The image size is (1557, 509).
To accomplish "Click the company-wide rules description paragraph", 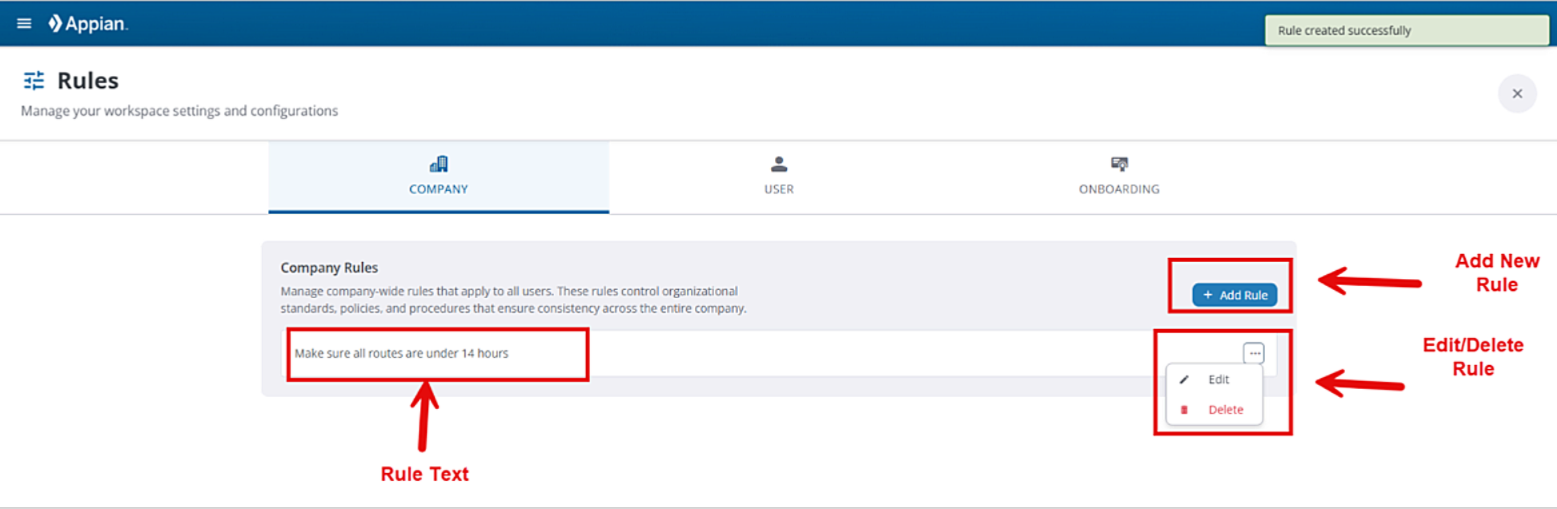I will (x=514, y=300).
